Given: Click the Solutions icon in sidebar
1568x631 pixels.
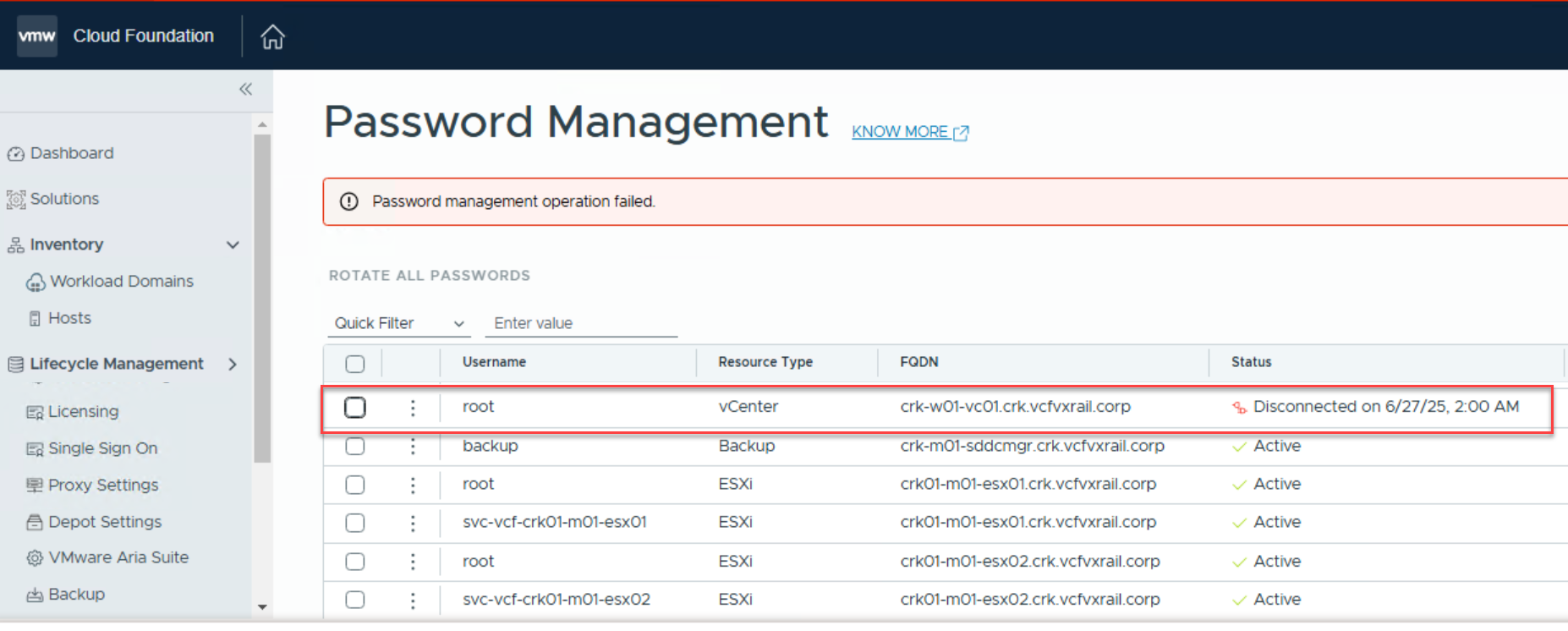Looking at the screenshot, I should [15, 200].
